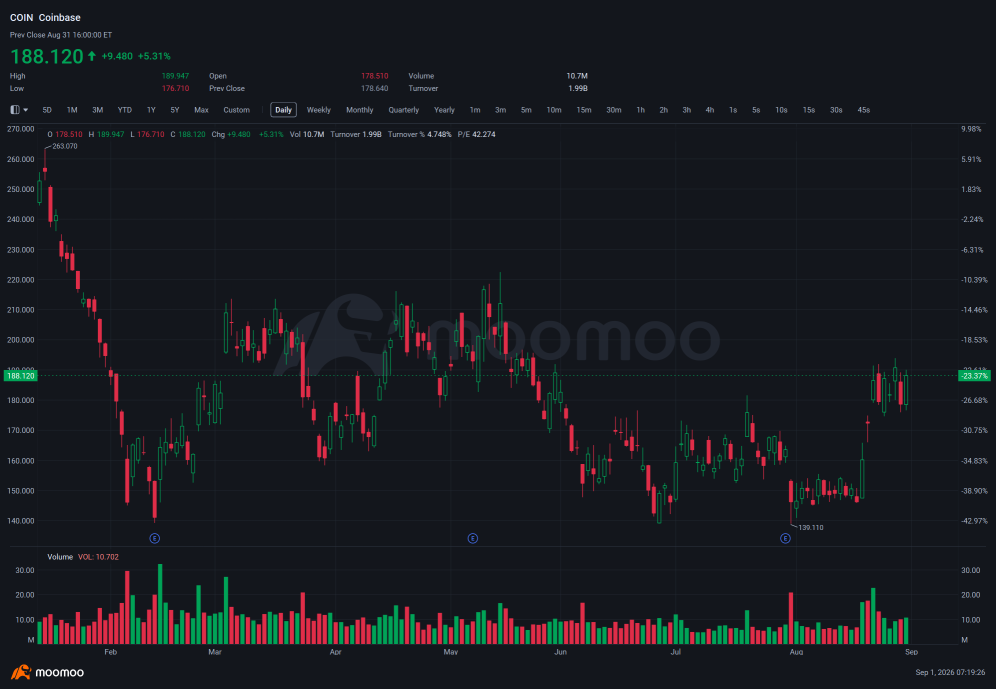
Task: Choose the 4h interval
Action: tap(710, 110)
